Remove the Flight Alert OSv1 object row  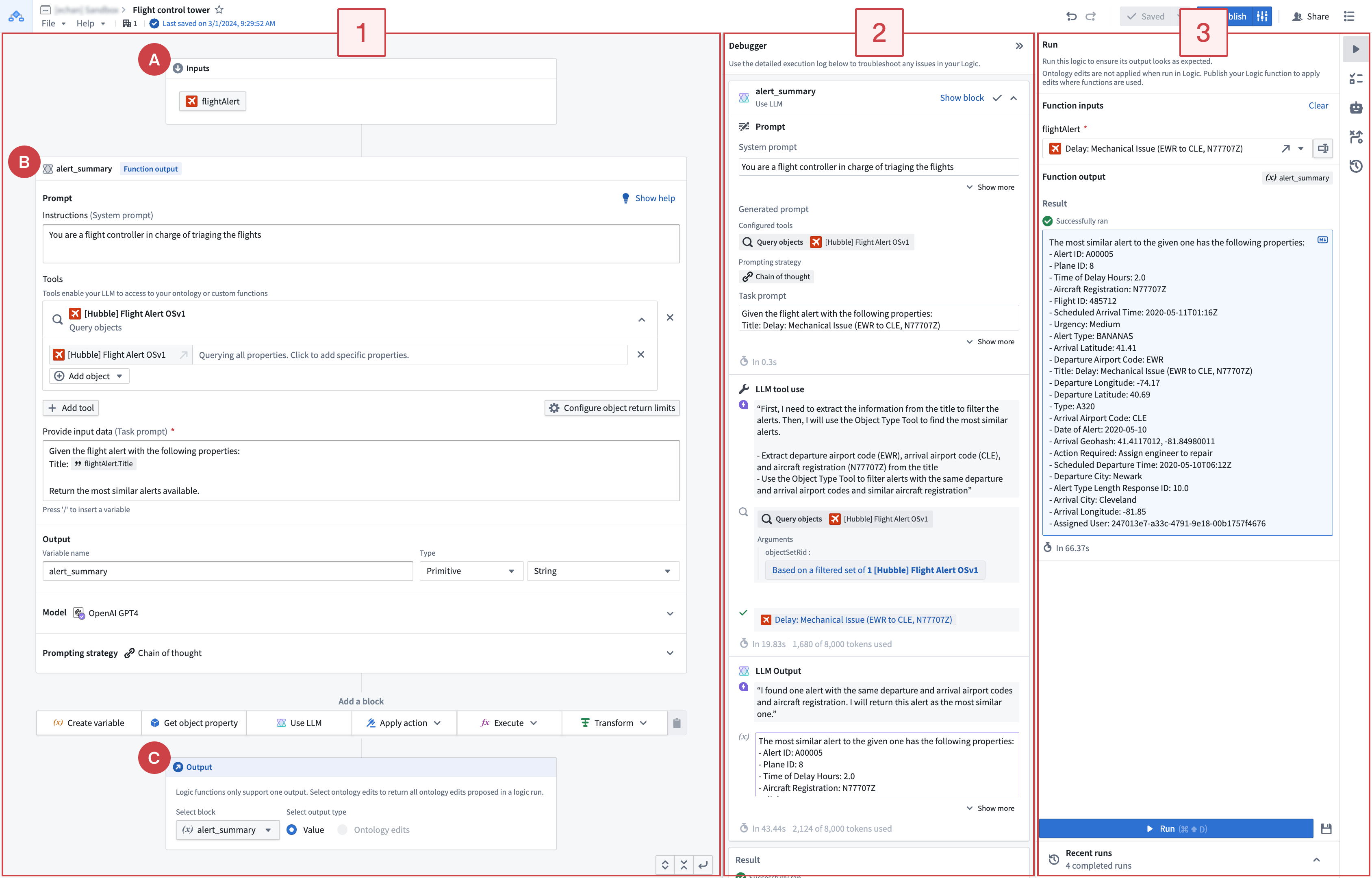(x=640, y=354)
